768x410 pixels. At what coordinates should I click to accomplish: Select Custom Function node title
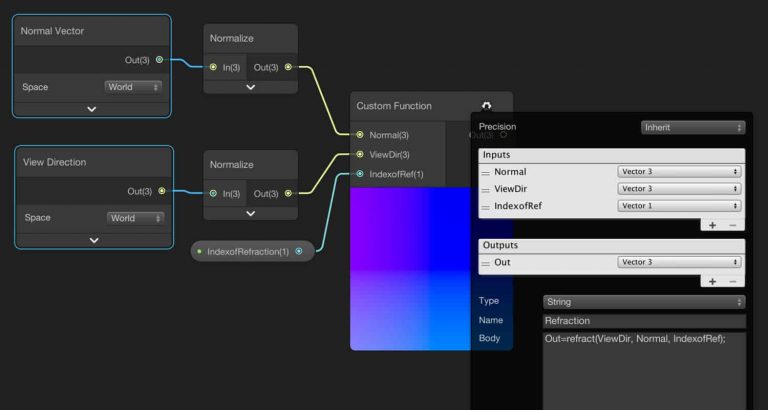coord(394,106)
